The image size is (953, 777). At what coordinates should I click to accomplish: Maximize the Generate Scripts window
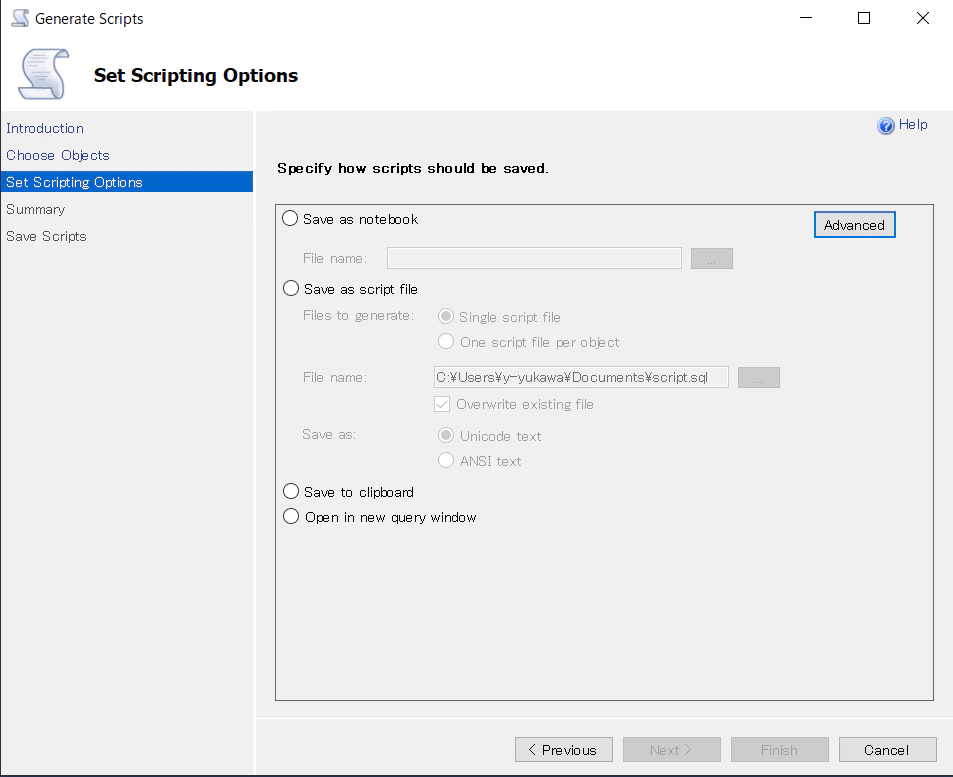pos(864,18)
